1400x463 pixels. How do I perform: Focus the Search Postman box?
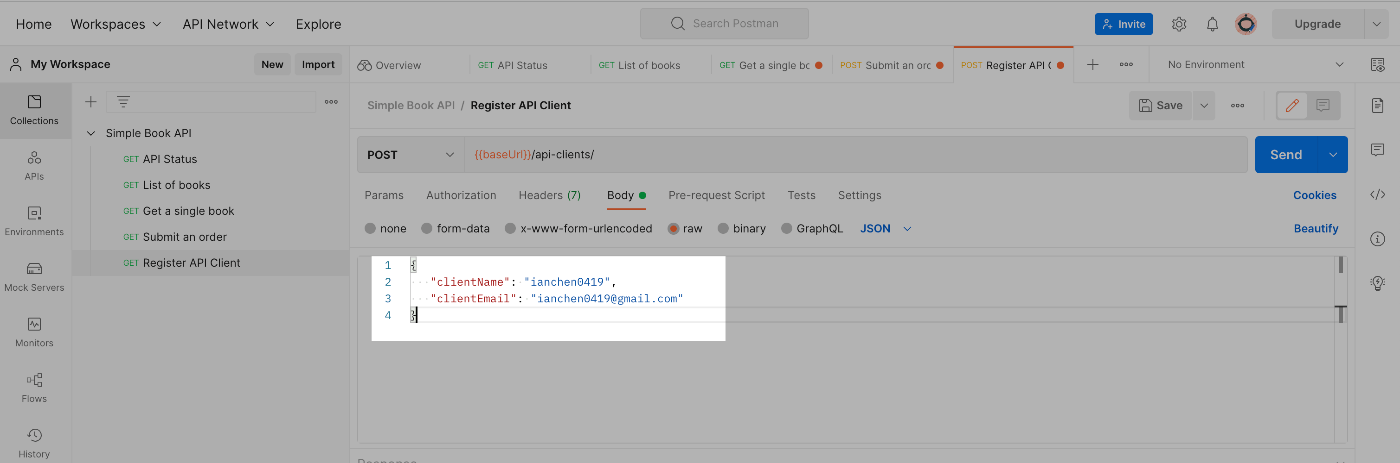724,24
